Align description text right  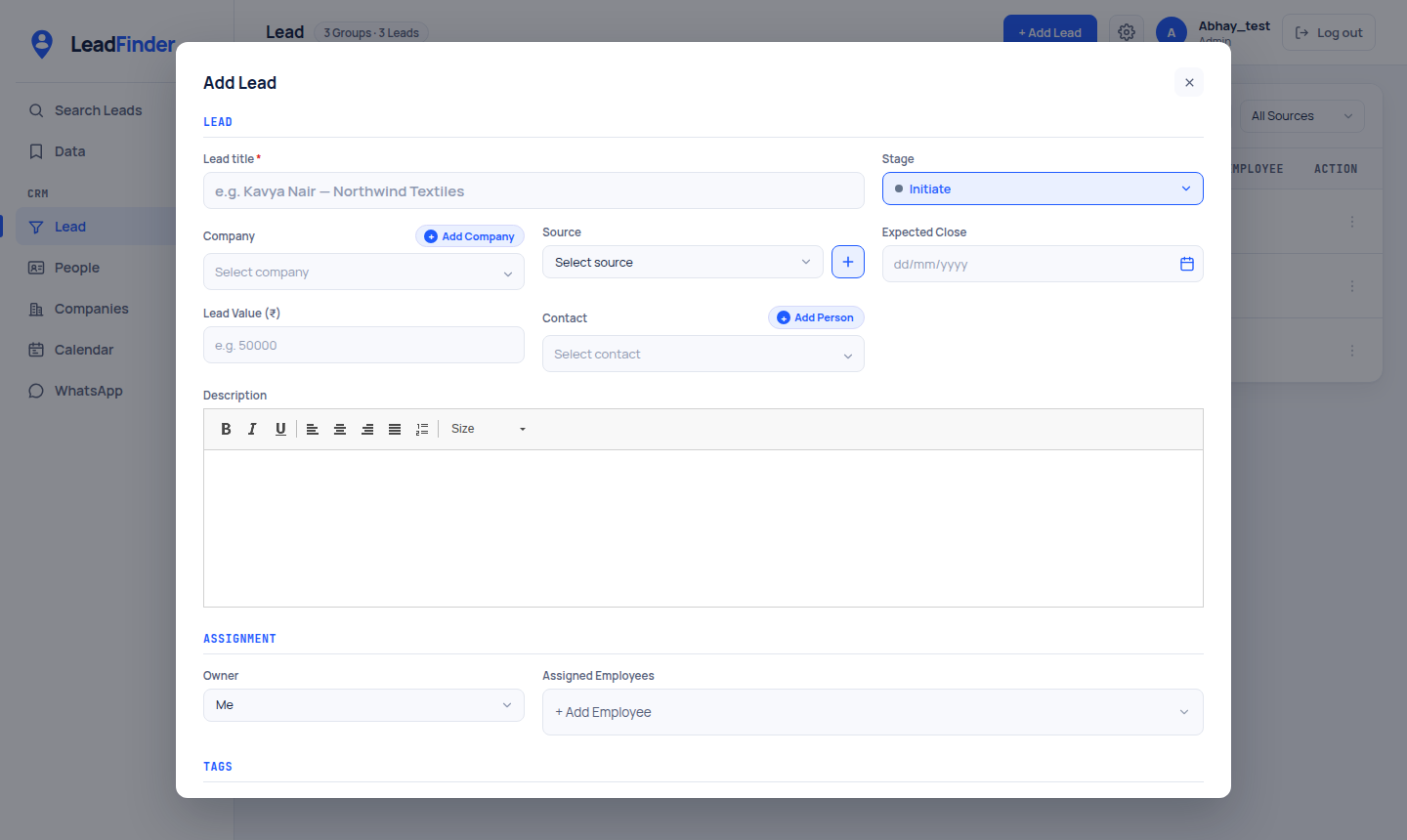click(x=367, y=429)
